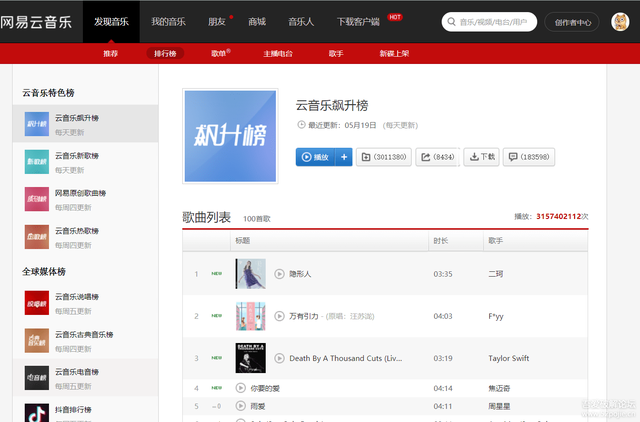Screen dimensions: 640x422
Task: Open the 创作者中心 button
Action: pos(572,22)
